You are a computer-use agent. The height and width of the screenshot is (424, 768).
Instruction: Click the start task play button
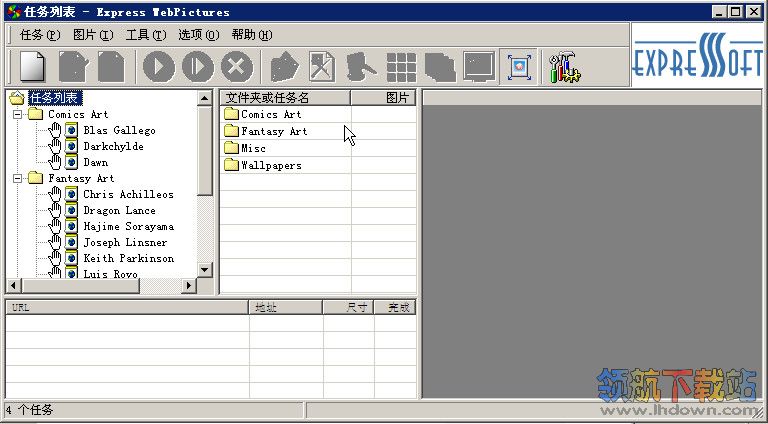(159, 67)
